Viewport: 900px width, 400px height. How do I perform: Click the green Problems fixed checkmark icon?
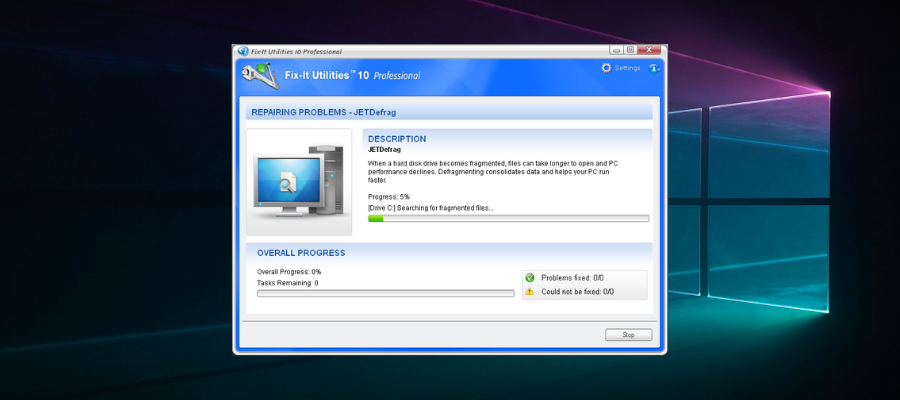(530, 278)
